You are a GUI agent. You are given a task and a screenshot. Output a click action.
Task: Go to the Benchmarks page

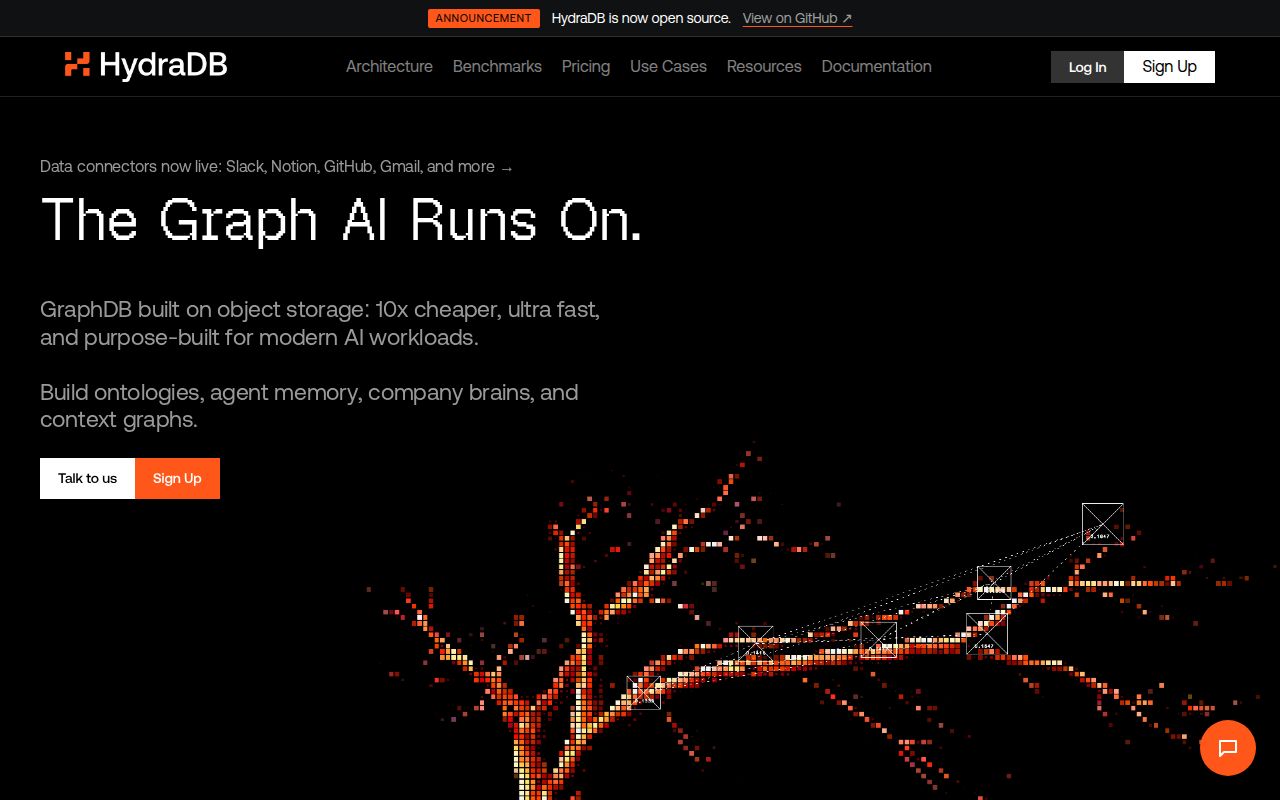coord(497,66)
